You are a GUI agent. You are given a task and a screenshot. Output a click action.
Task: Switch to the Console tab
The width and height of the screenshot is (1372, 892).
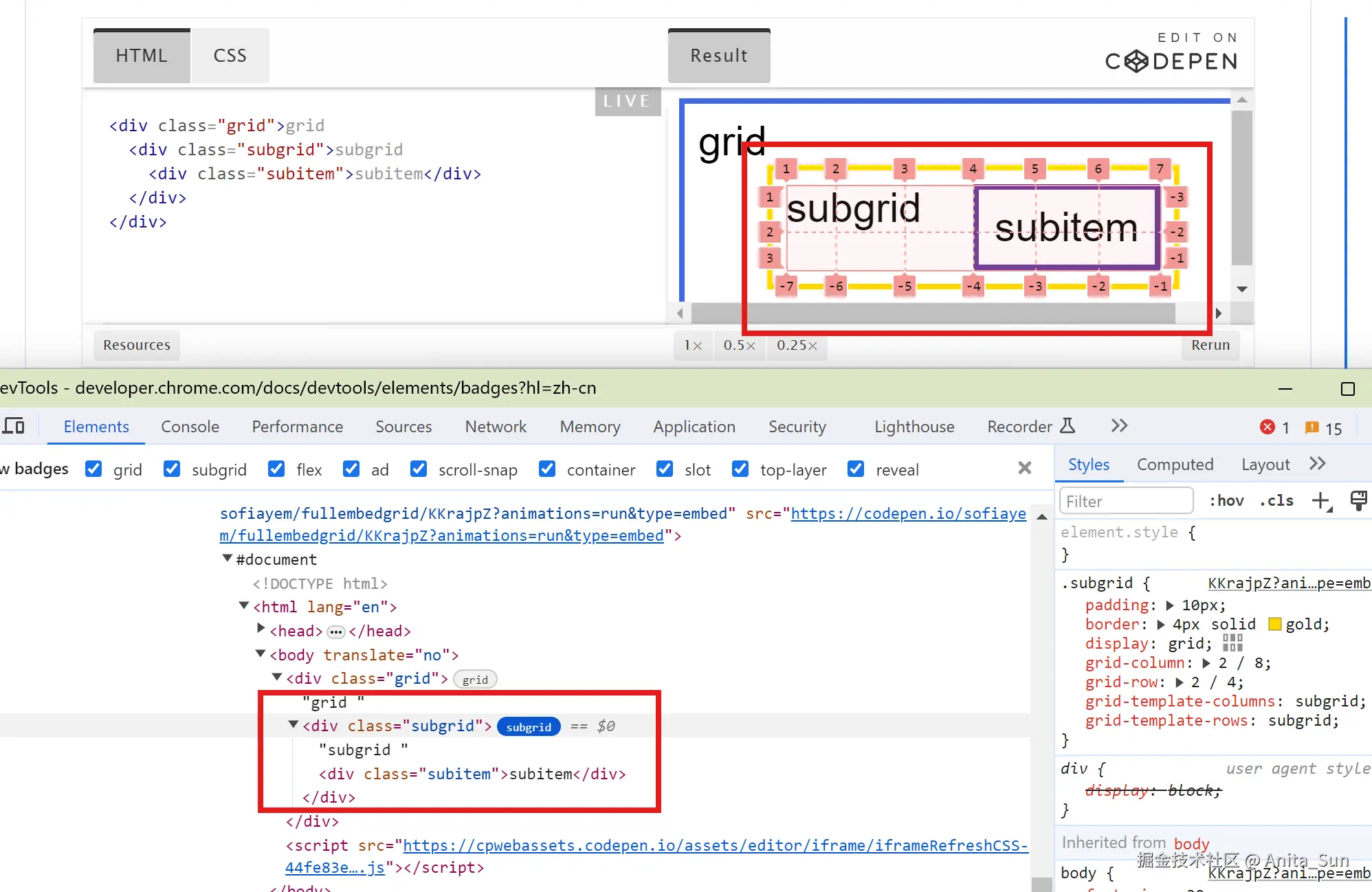click(190, 427)
